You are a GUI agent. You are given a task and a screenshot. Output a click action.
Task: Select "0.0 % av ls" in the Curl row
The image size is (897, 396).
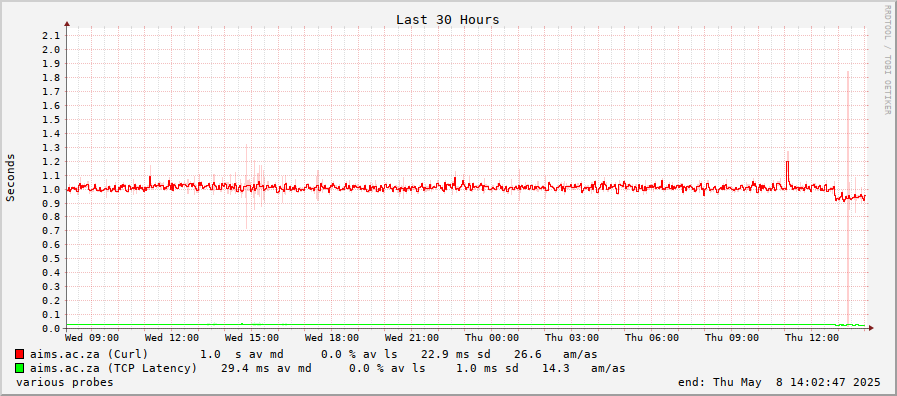pos(359,354)
